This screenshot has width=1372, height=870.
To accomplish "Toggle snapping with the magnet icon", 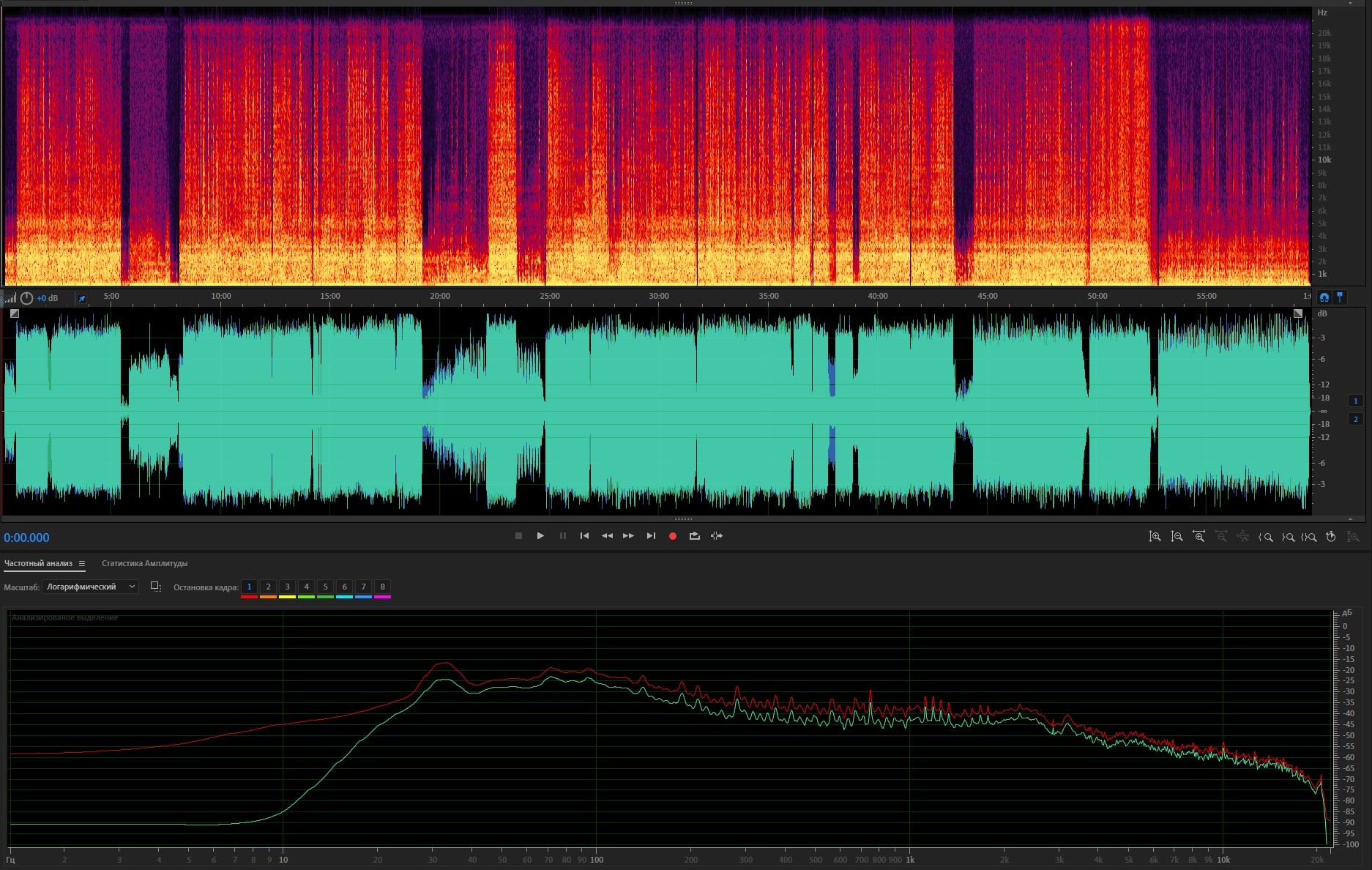I will 1324,297.
